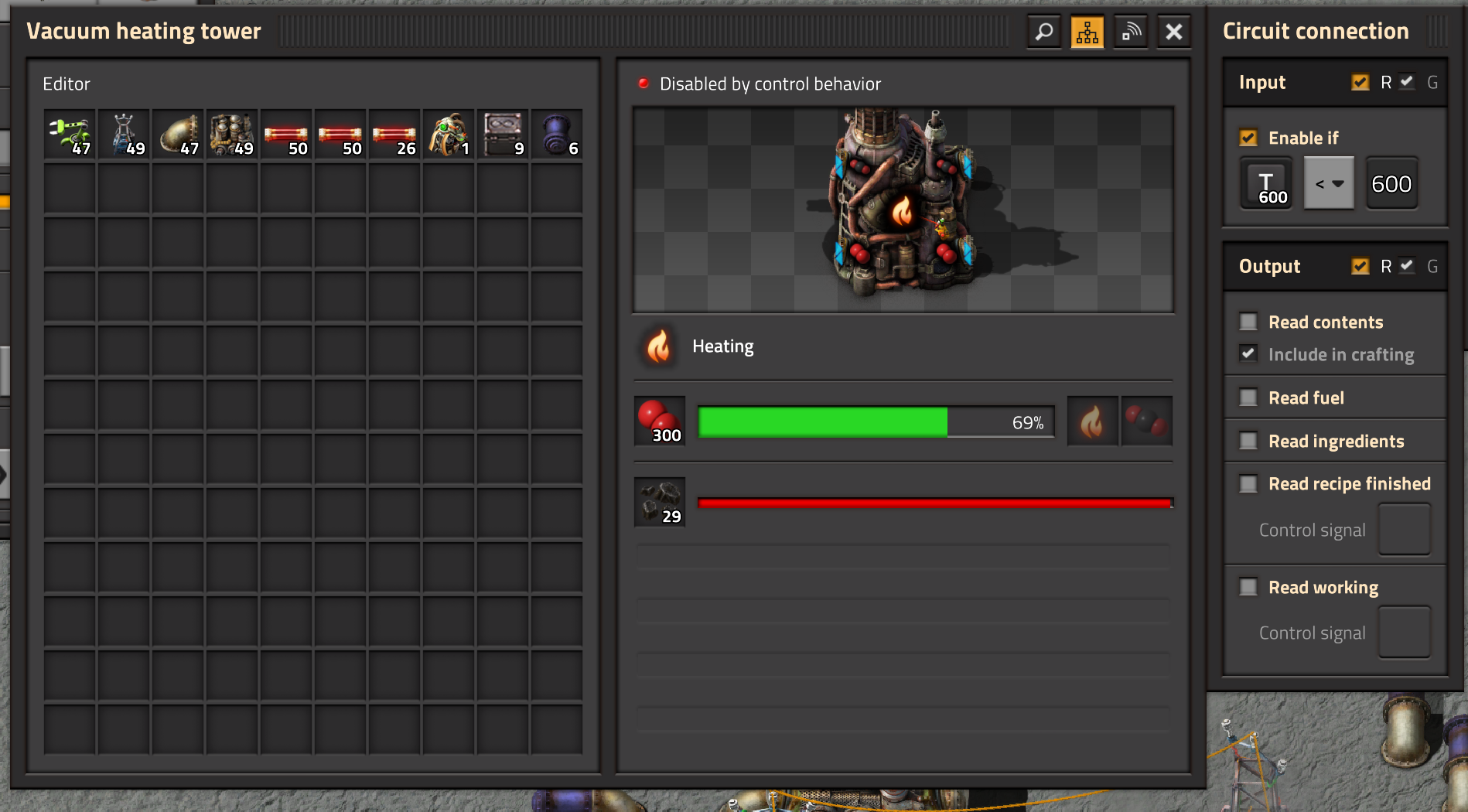The width and height of the screenshot is (1468, 812).
Task: Open the less-than comparator dropdown
Action: [1329, 183]
